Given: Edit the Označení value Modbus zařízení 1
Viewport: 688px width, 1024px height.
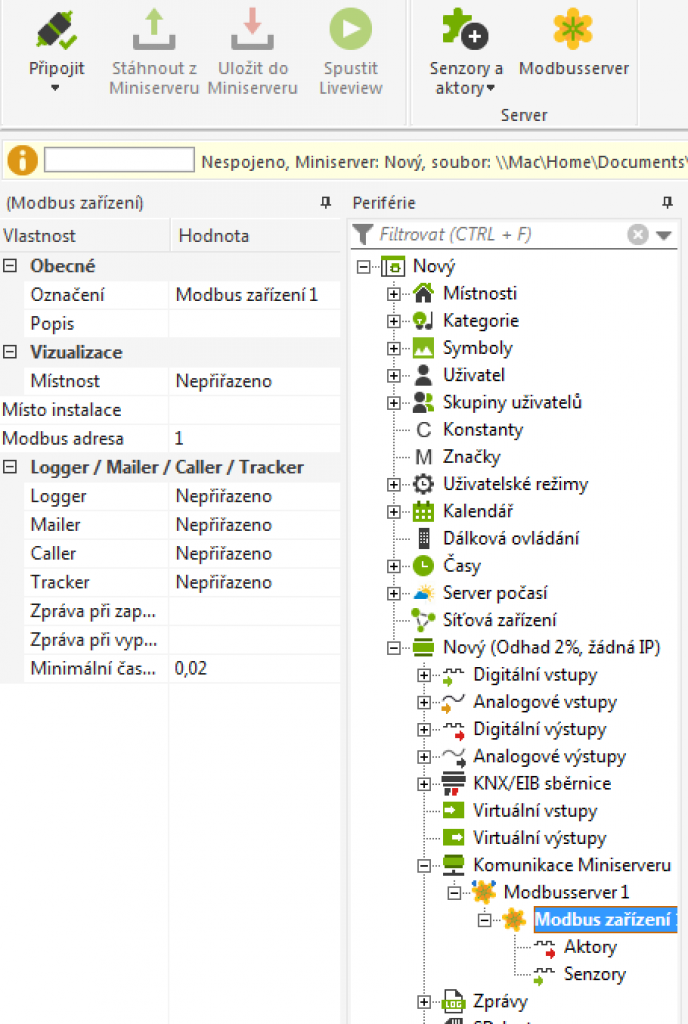Looking at the screenshot, I should coord(255,295).
